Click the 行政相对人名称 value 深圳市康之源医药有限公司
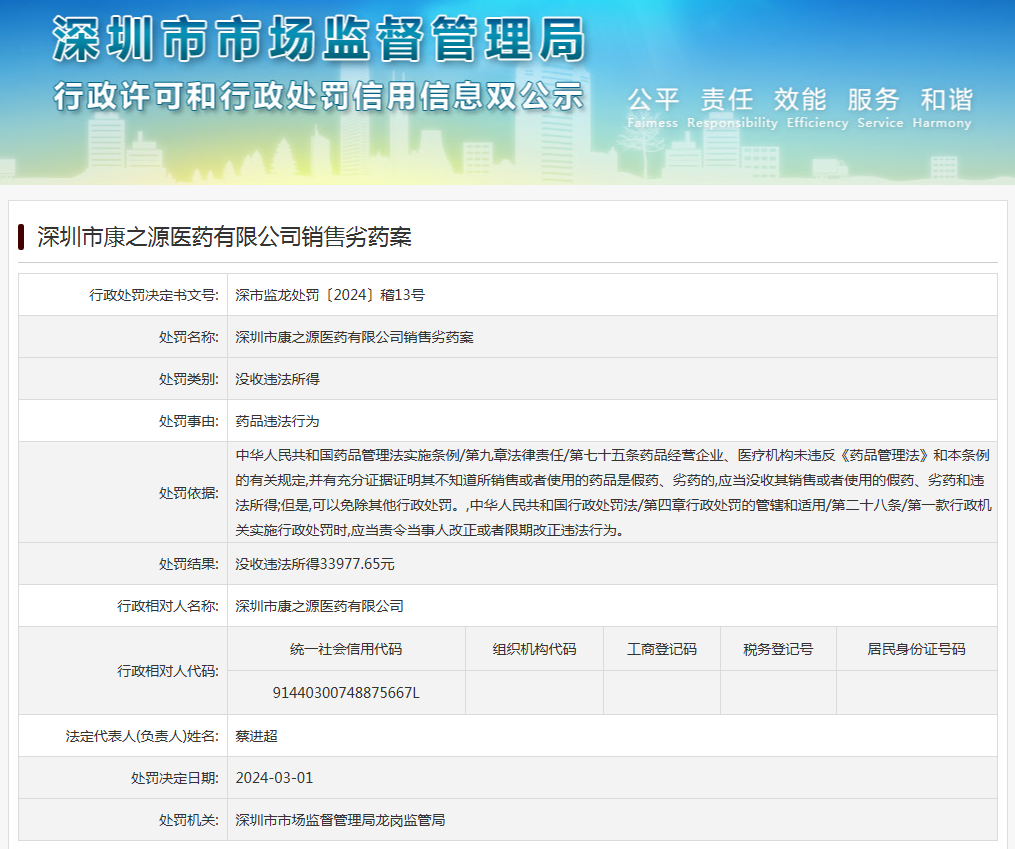 click(x=320, y=606)
